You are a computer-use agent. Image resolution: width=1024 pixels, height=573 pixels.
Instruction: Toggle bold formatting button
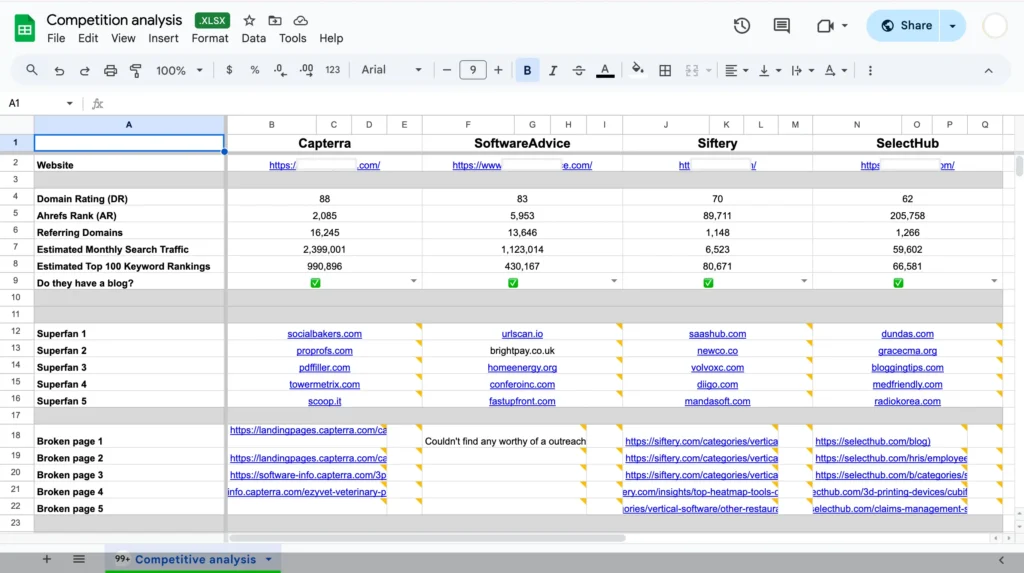pos(527,70)
